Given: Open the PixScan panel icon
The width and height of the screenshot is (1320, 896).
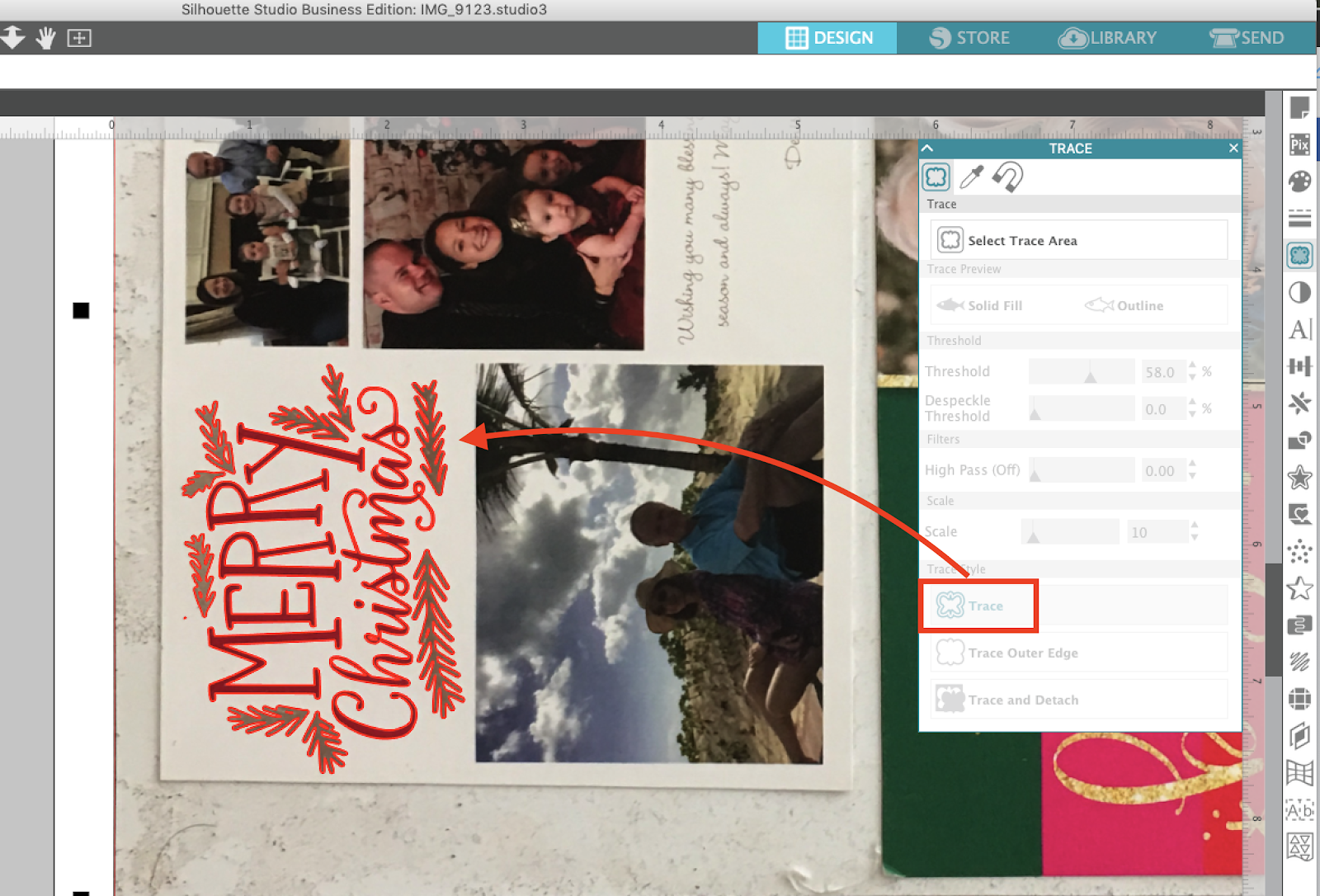Looking at the screenshot, I should point(1299,144).
